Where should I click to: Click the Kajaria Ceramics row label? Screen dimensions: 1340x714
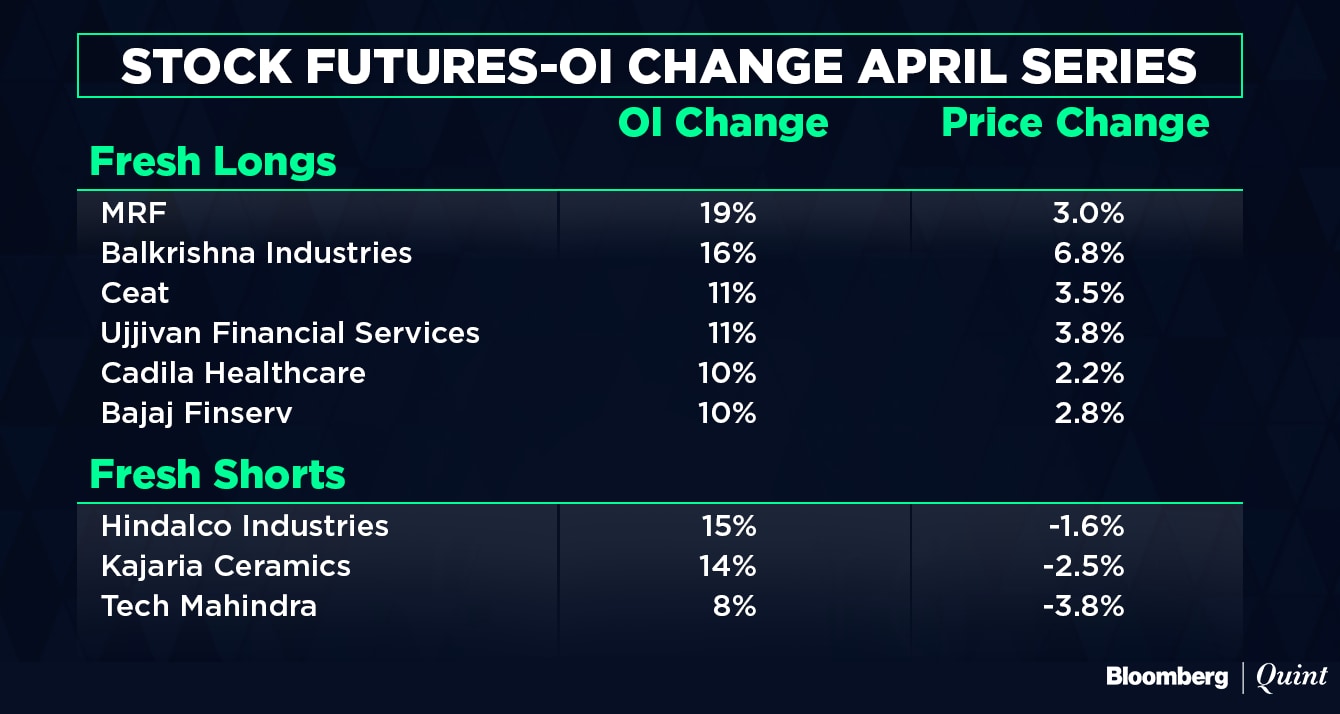pos(226,566)
